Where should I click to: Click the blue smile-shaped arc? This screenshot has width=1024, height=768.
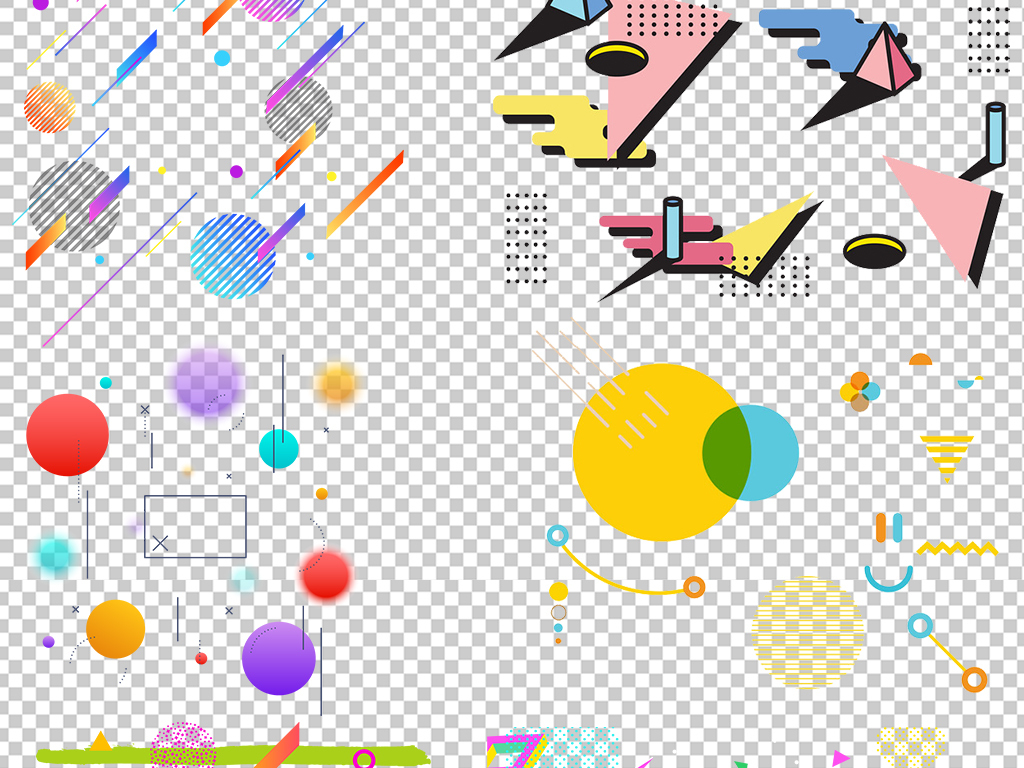888,578
